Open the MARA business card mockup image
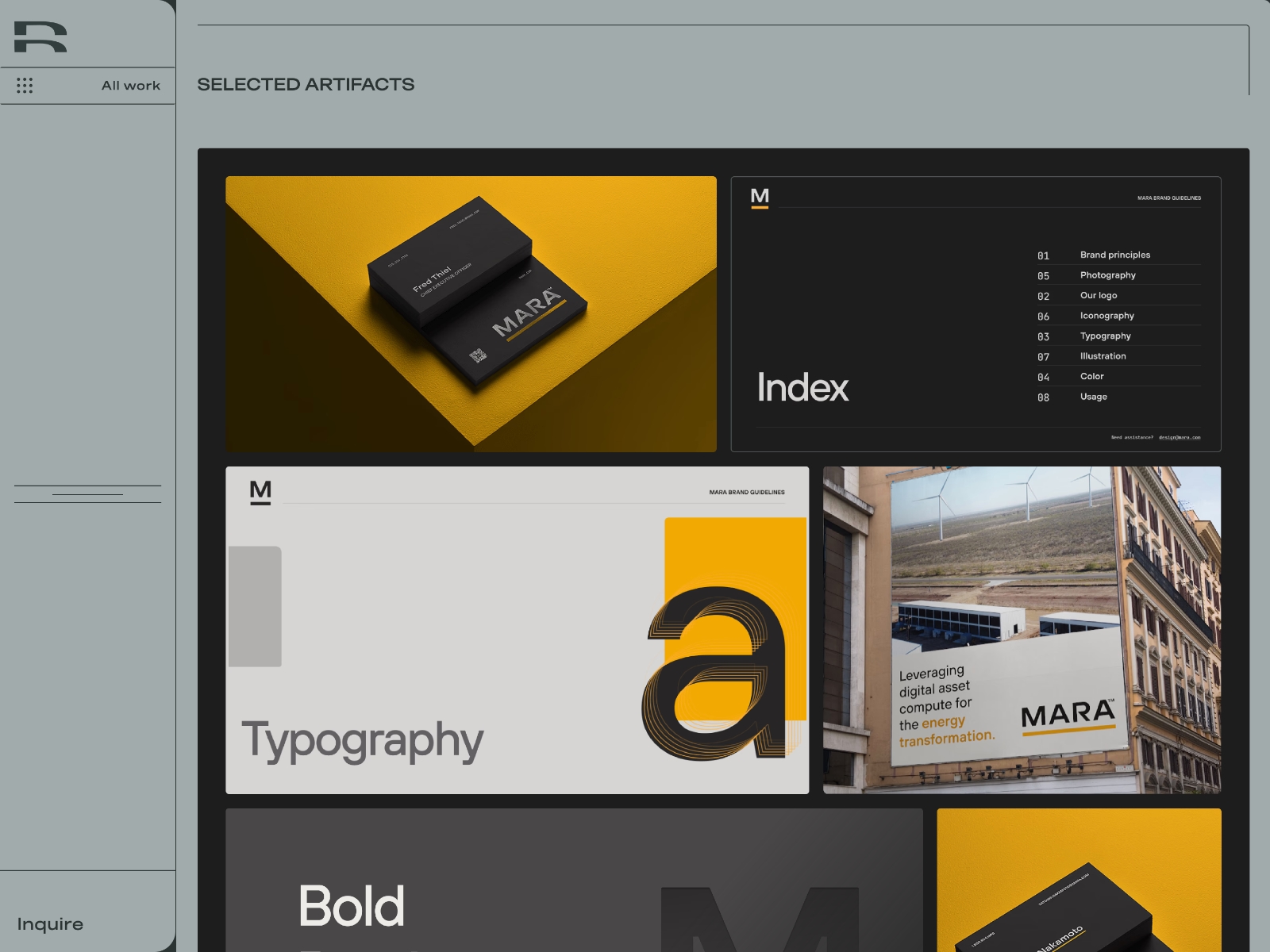 [x=471, y=314]
